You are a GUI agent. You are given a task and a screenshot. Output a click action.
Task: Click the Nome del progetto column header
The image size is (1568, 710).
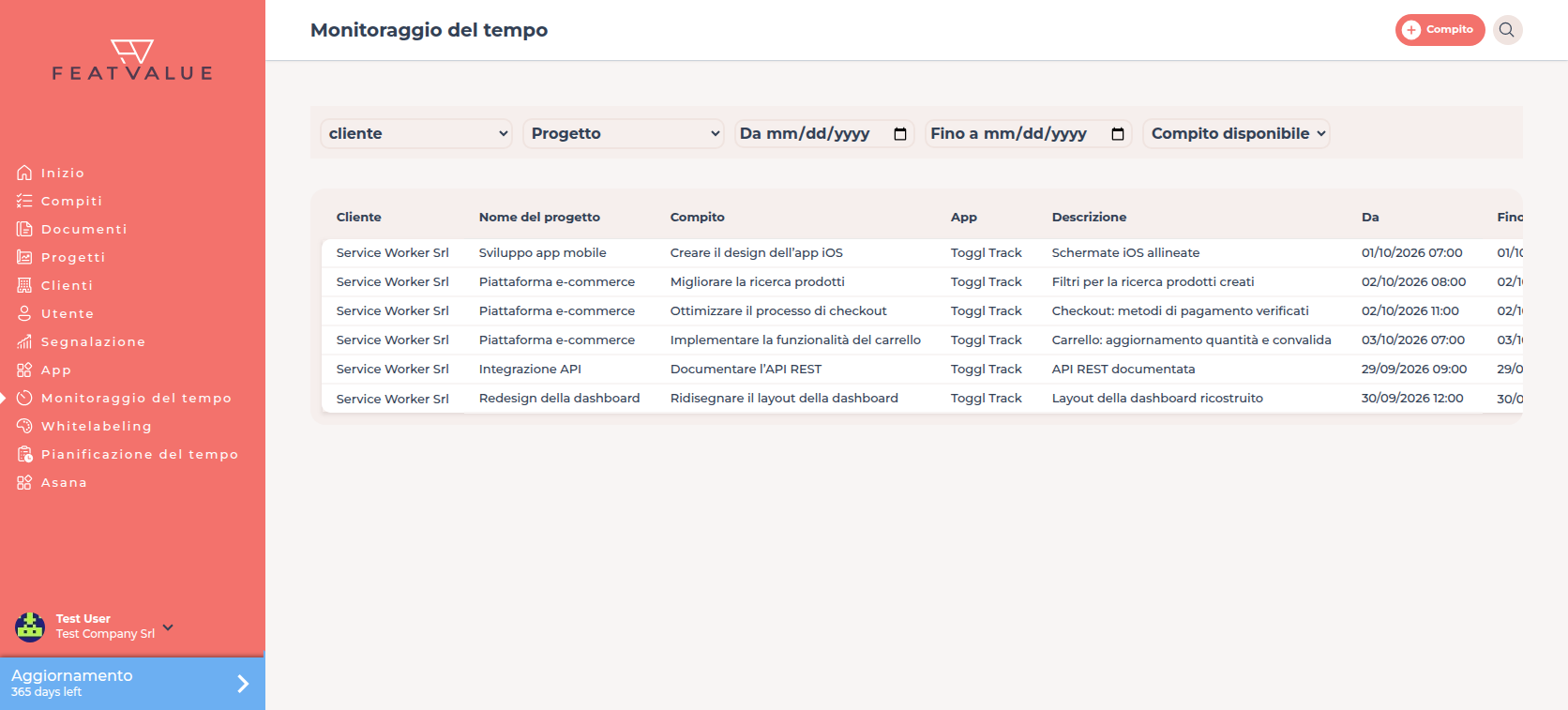point(539,217)
